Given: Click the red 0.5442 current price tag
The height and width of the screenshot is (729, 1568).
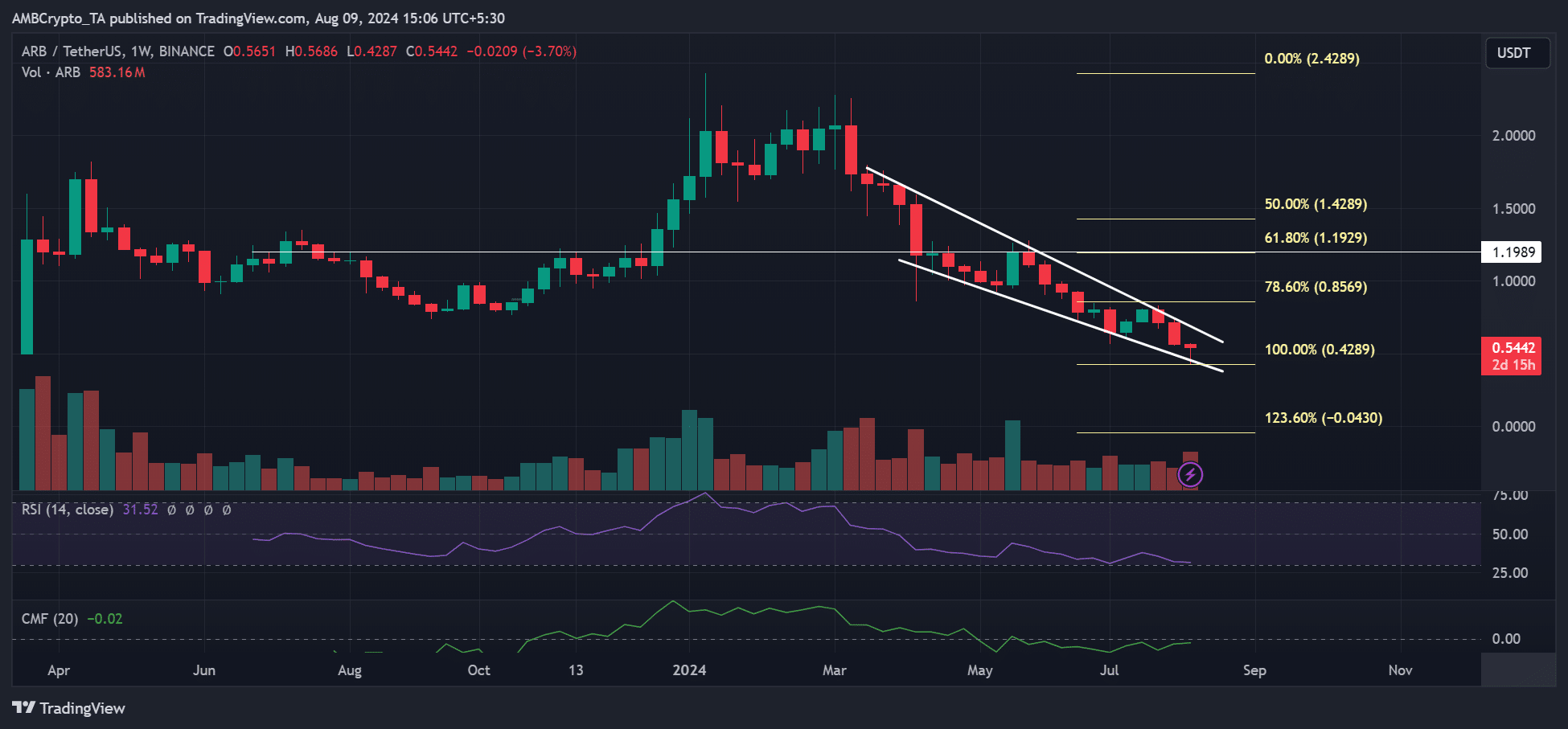Looking at the screenshot, I should (x=1512, y=356).
